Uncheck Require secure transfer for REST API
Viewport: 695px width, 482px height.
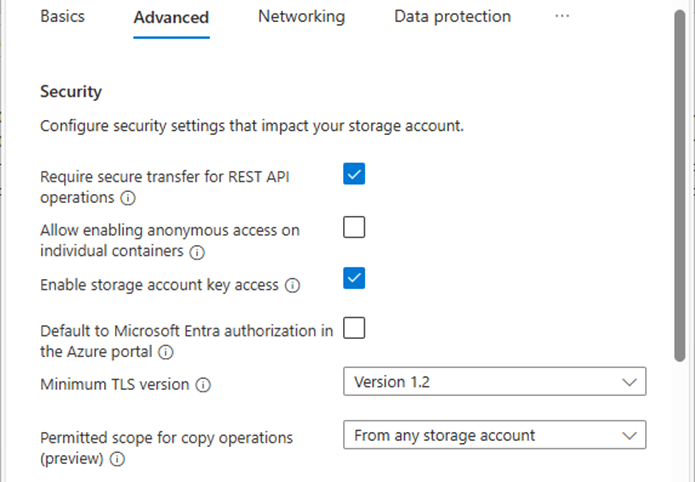(354, 174)
